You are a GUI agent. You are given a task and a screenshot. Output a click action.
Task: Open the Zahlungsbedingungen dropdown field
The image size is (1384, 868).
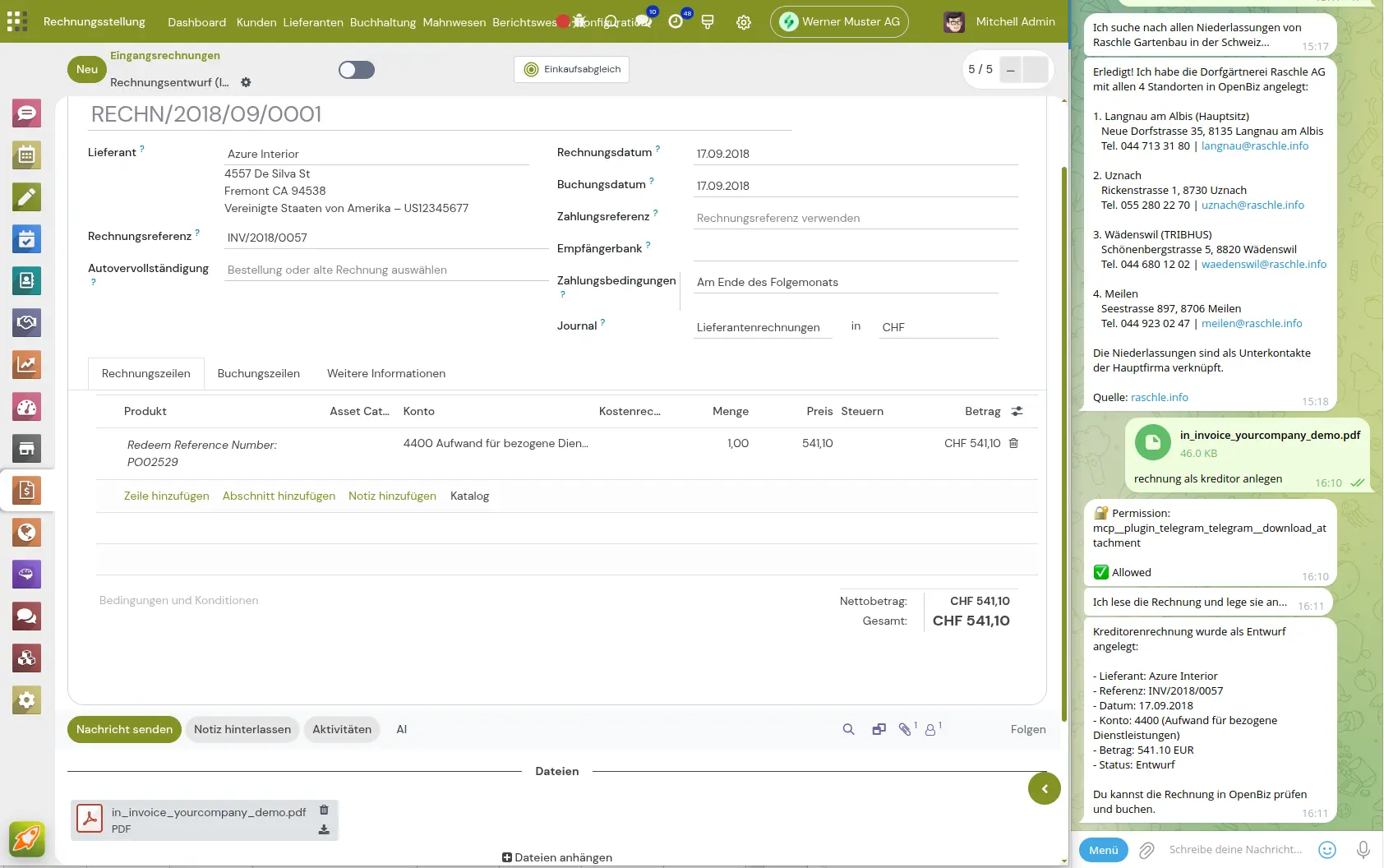[x=847, y=282]
